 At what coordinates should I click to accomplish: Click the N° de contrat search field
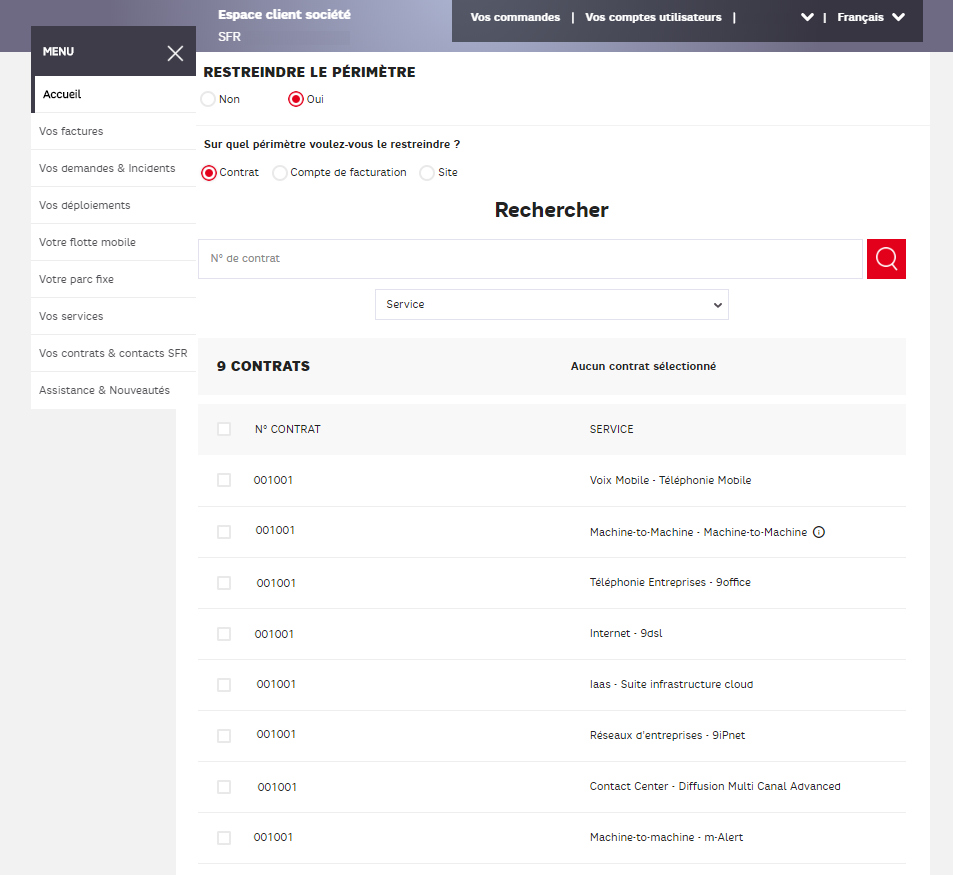[x=530, y=259]
